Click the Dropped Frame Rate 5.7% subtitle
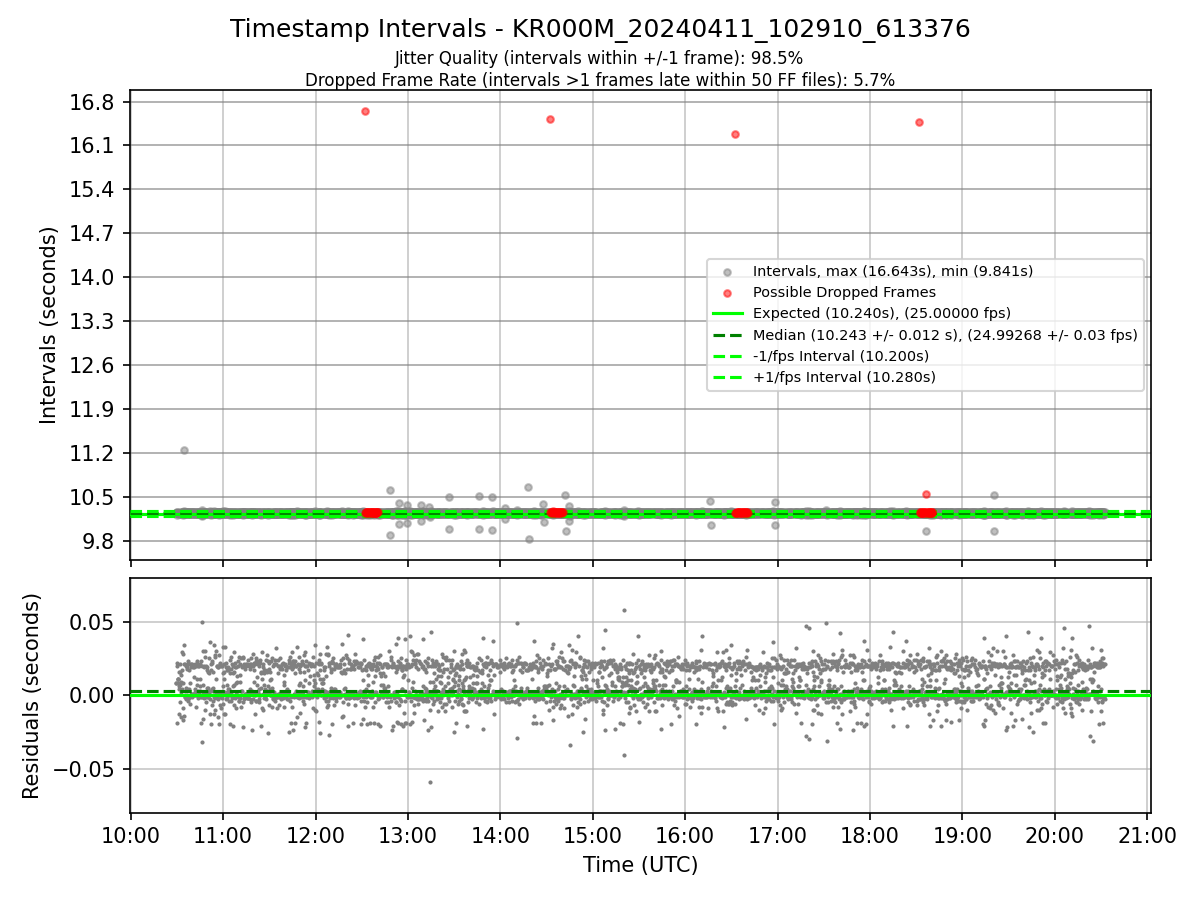Screen dimensions: 1200x900 [x=600, y=80]
